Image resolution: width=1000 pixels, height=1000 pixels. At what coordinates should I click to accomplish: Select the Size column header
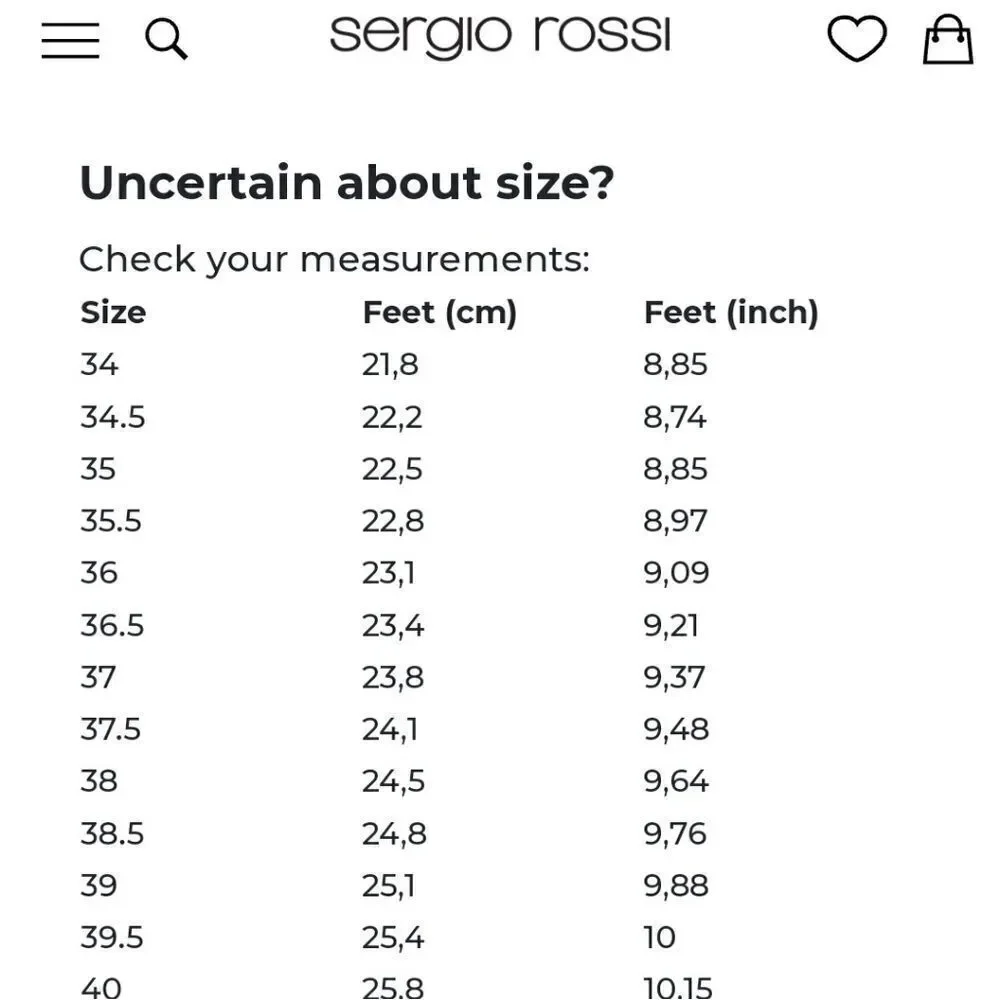[113, 312]
